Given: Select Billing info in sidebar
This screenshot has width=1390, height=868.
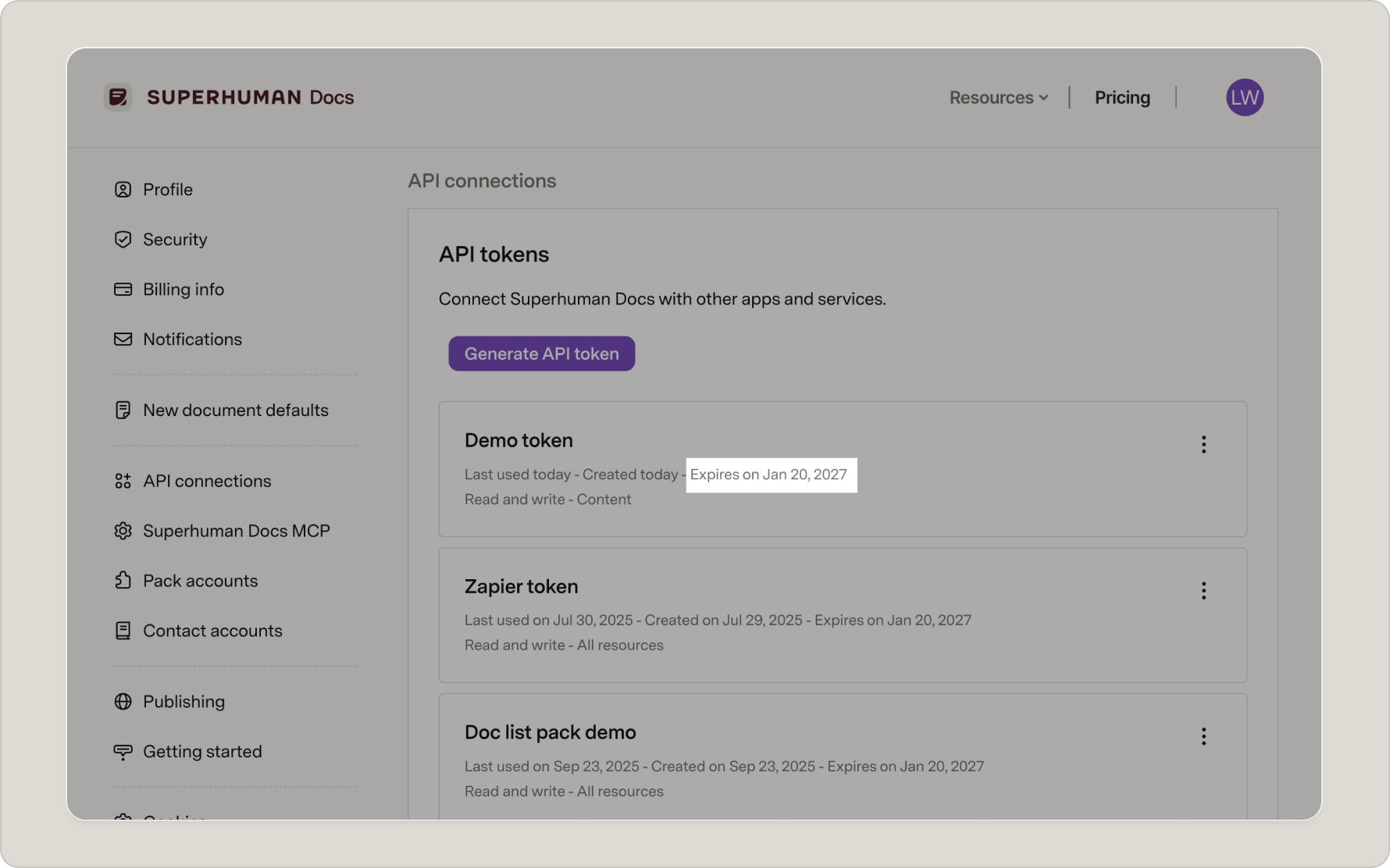Looking at the screenshot, I should 184,290.
